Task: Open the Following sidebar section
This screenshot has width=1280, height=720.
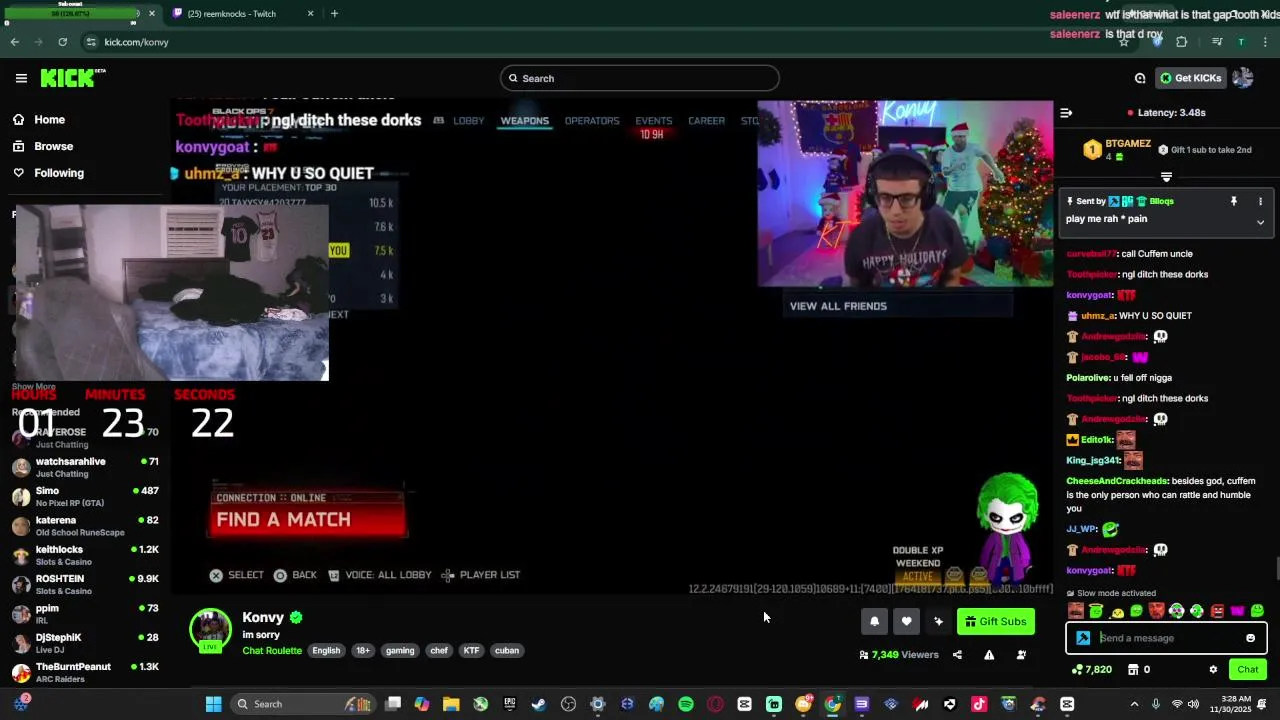Action: coord(59,173)
